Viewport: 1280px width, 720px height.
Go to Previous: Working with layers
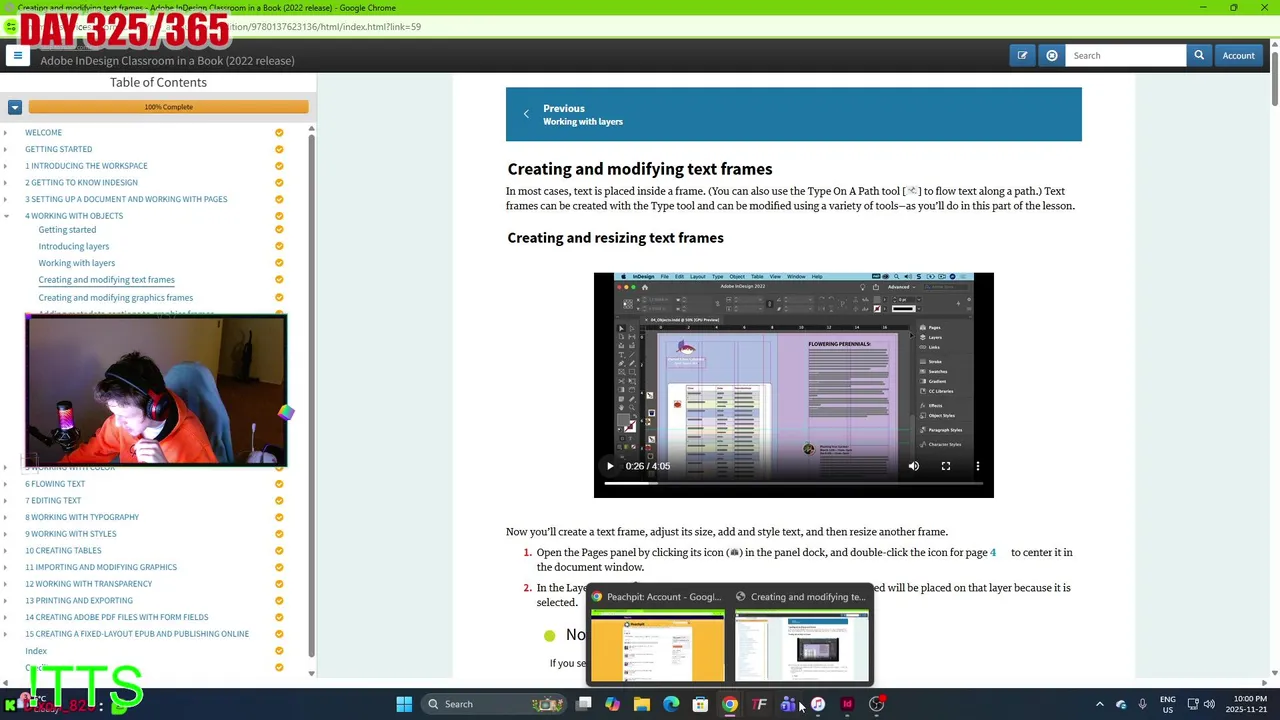[x=793, y=114]
